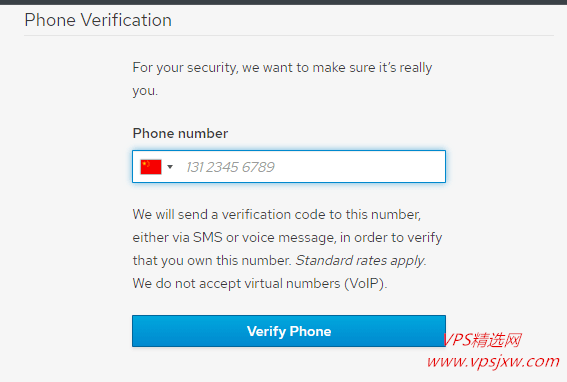Screen dimensions: 567x382
Task: Click the word "you." under security text
Action: (x=145, y=91)
